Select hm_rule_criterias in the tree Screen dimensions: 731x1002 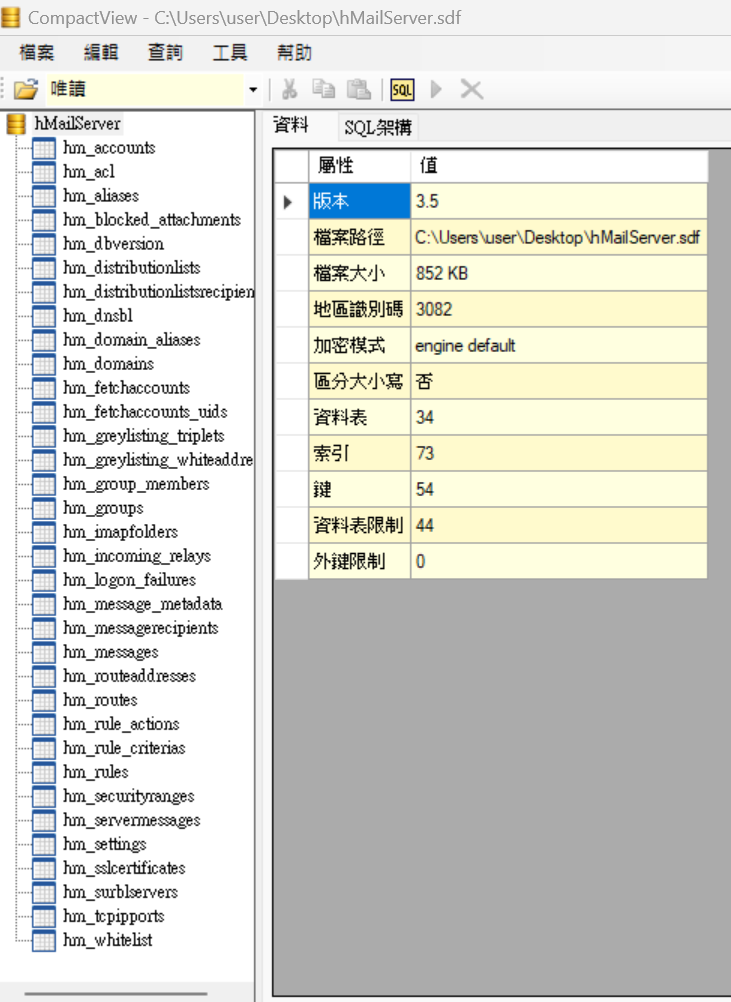(125, 748)
